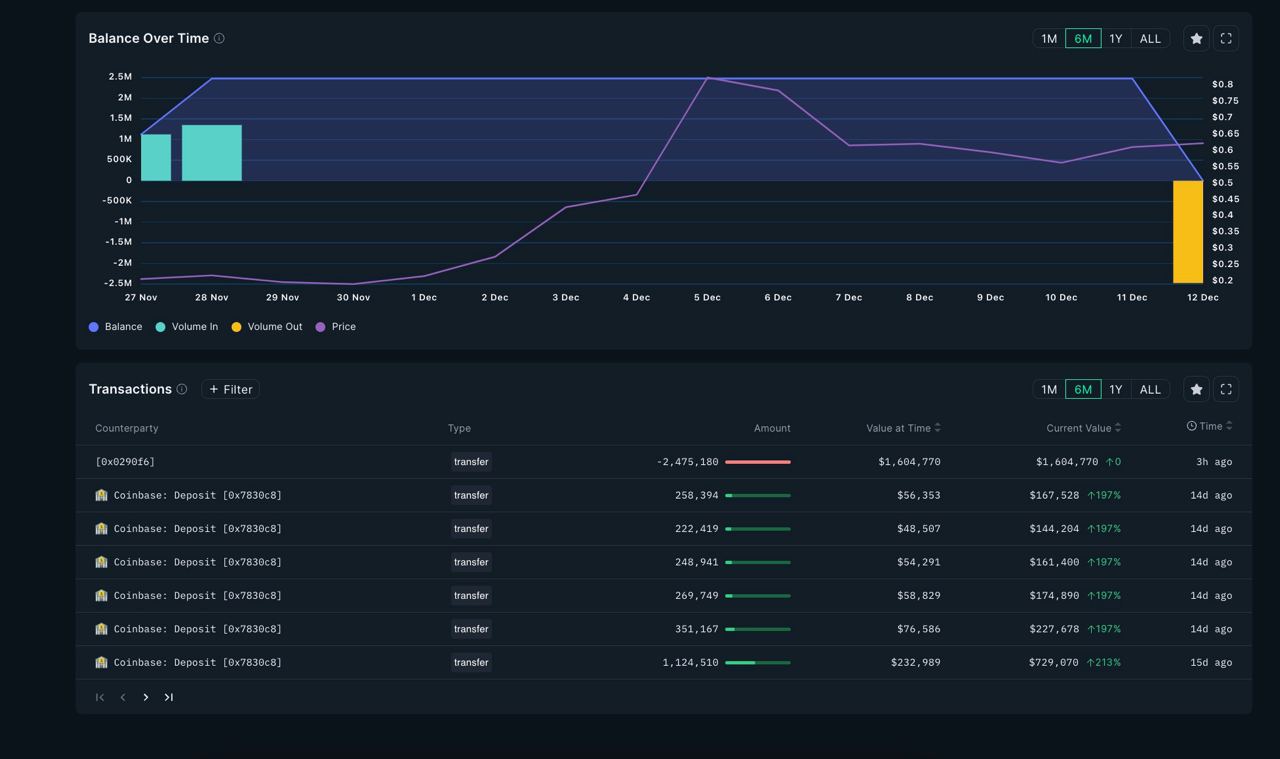The height and width of the screenshot is (759, 1280).
Task: Click the yellow Volume Out bar on 12 Dec
Action: [x=1188, y=232]
